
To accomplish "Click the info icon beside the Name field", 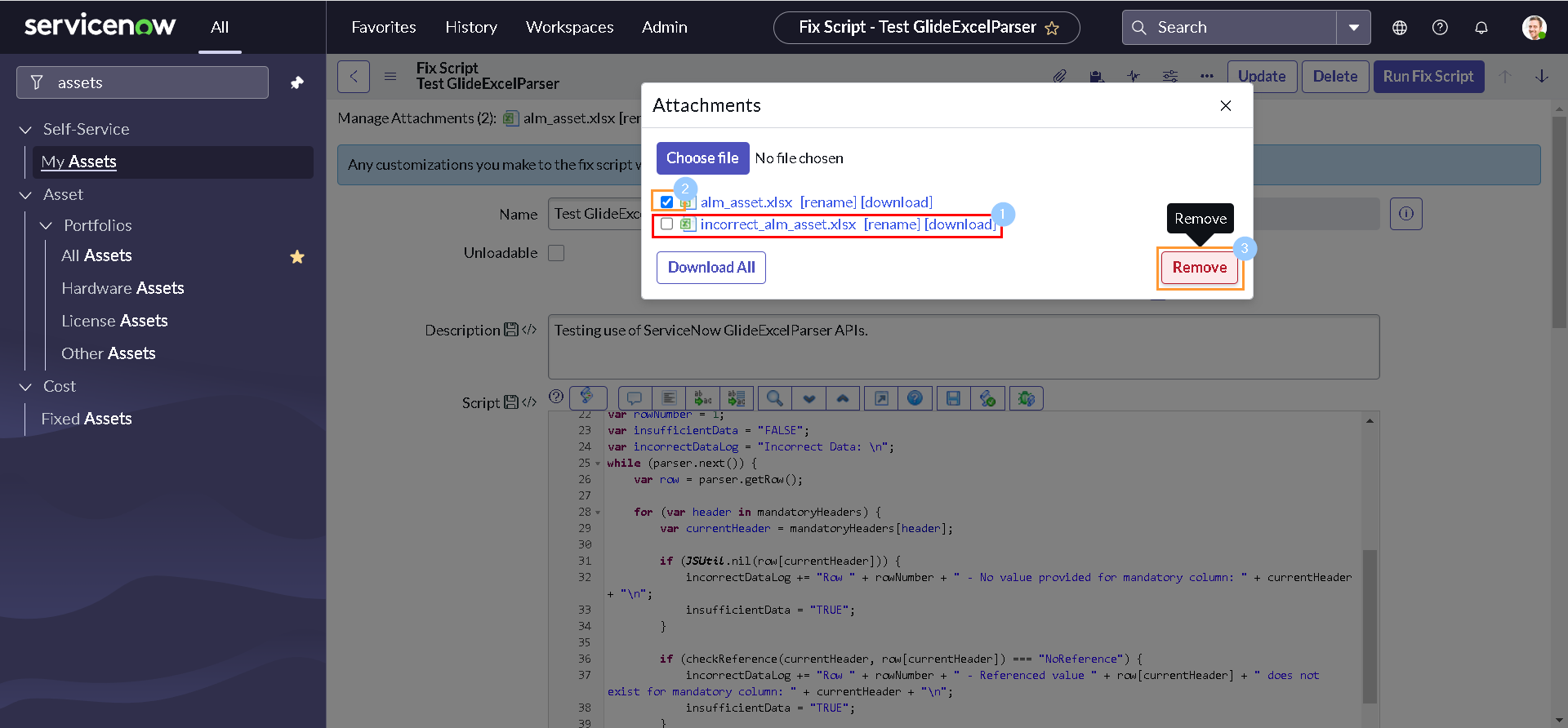I will pyautogui.click(x=1406, y=214).
